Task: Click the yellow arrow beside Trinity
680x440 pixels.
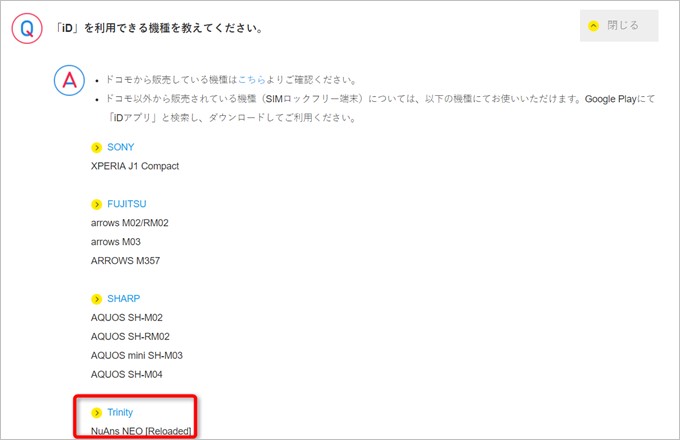Action: 97,412
